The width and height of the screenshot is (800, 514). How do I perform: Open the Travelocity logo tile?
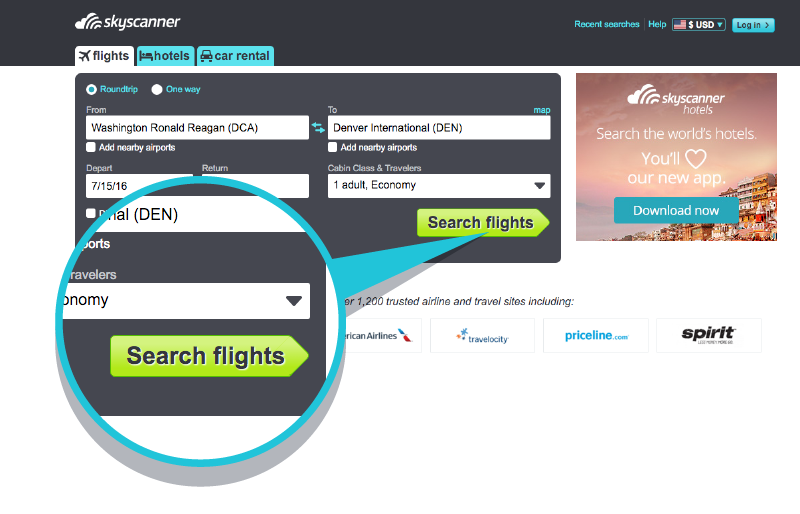coord(483,335)
